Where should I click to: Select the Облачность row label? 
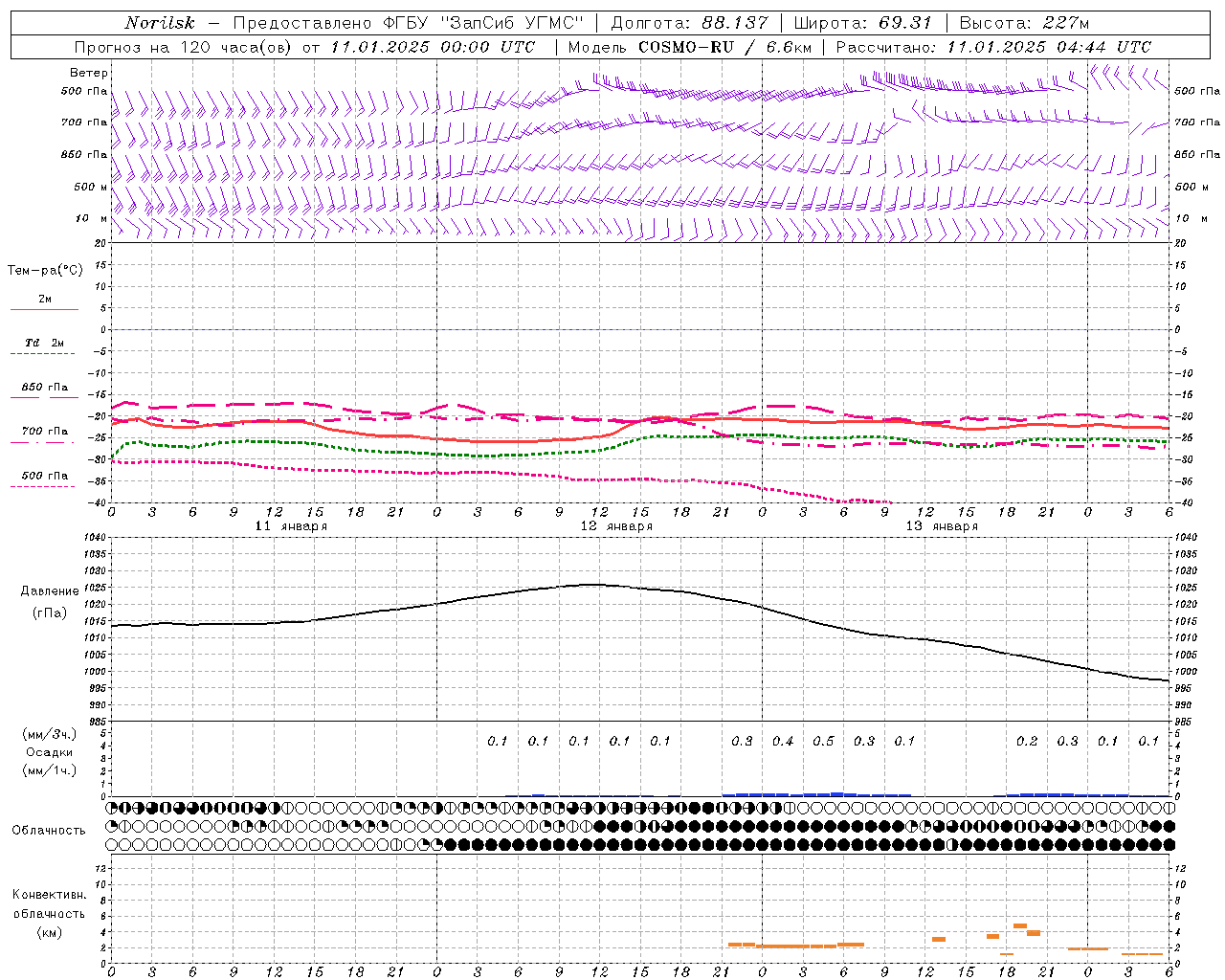tap(49, 830)
